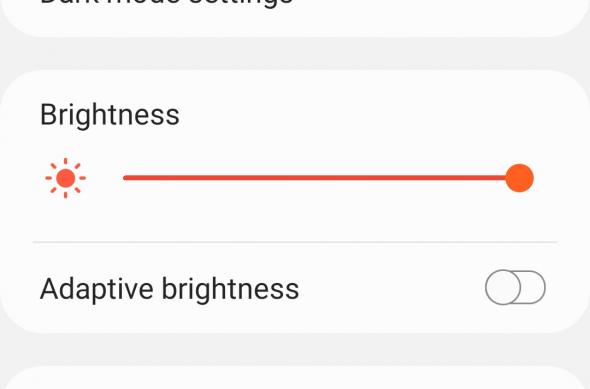590x389 pixels.
Task: Tap the Adaptive brightness switch knob
Action: tap(503, 287)
